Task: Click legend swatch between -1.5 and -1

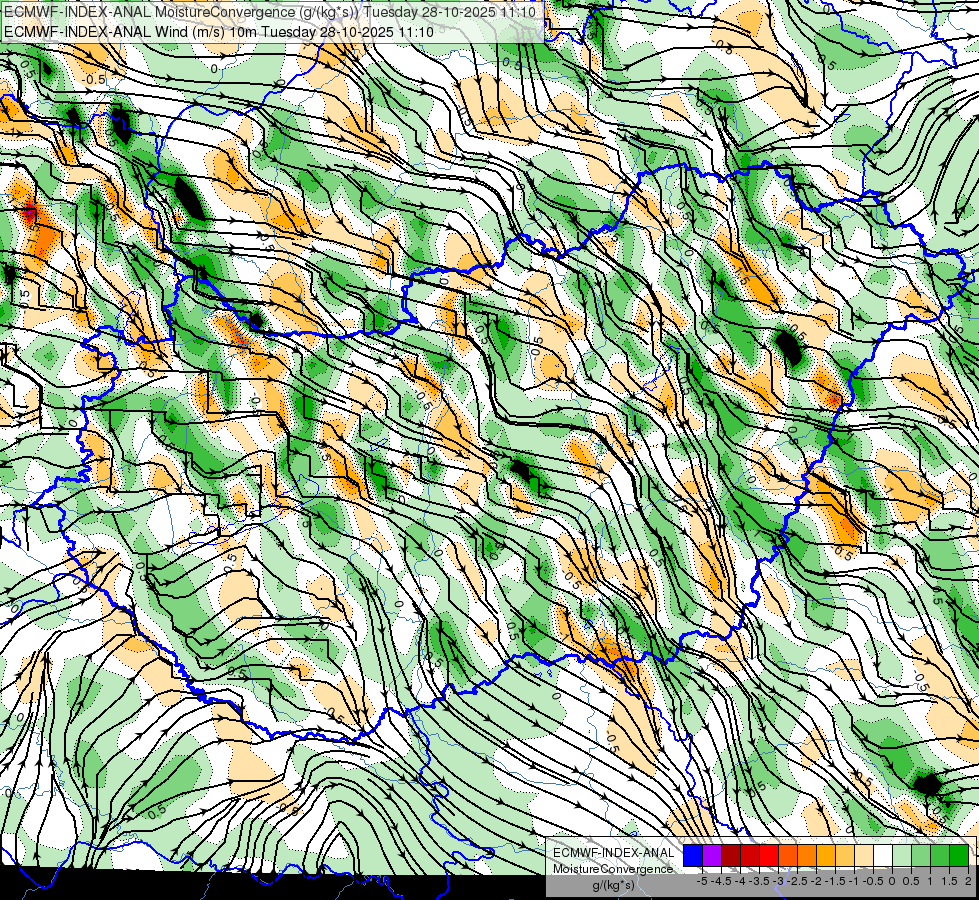Action: (845, 856)
